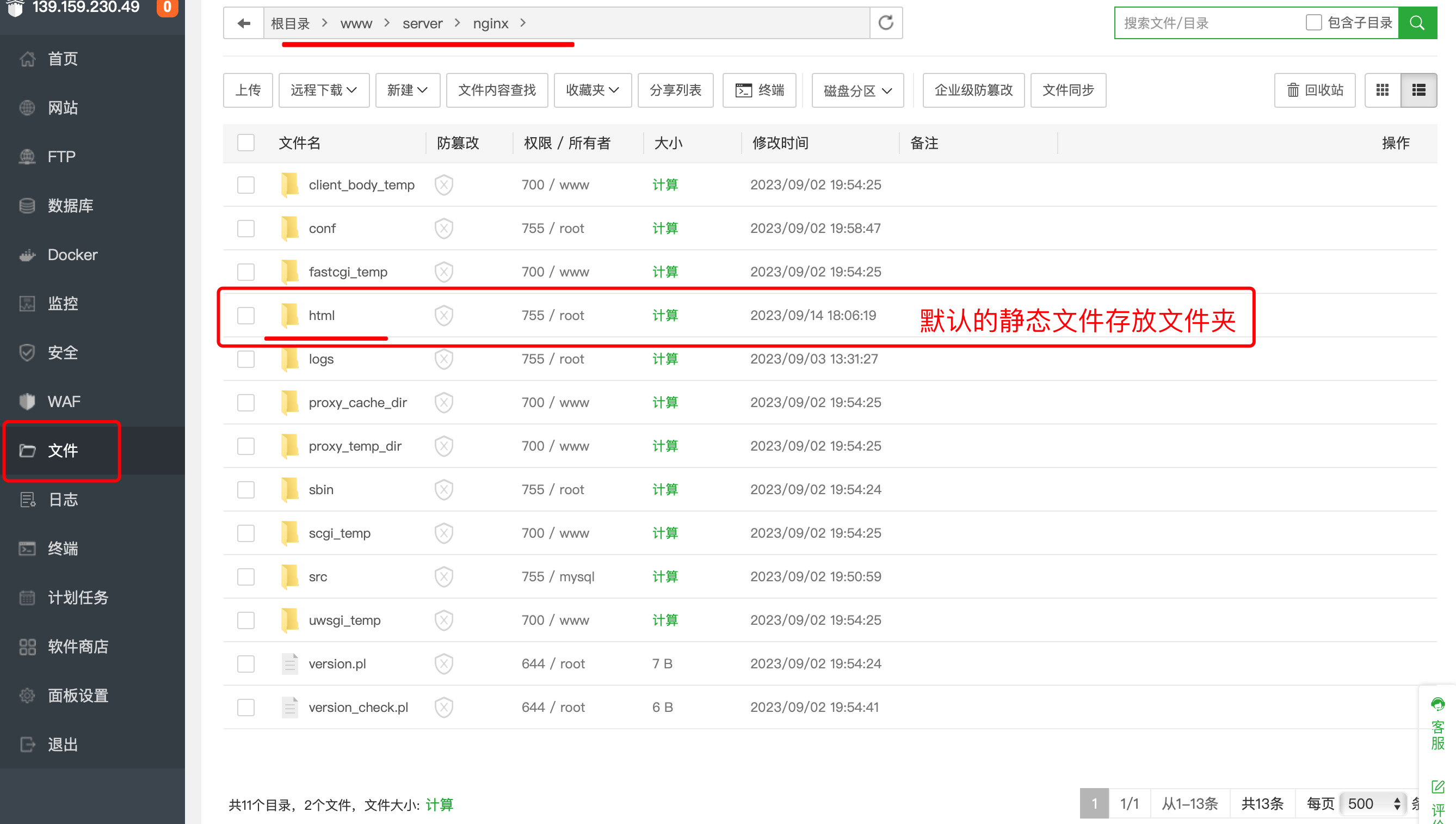Select the fastcgi_temp folder checkbox
This screenshot has height=824, width=1456.
pos(245,272)
